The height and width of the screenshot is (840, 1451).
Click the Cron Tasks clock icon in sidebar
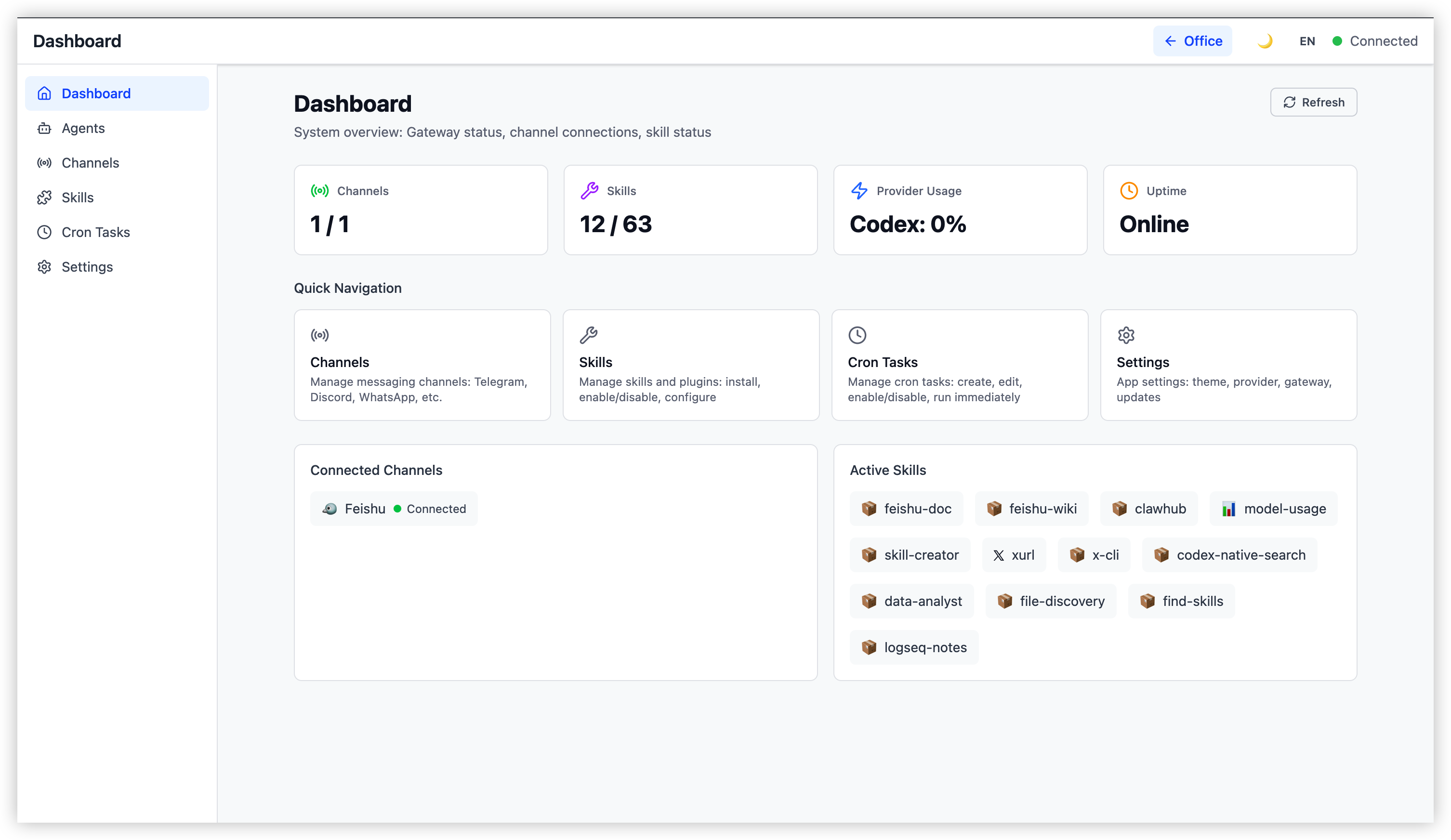(x=44, y=232)
